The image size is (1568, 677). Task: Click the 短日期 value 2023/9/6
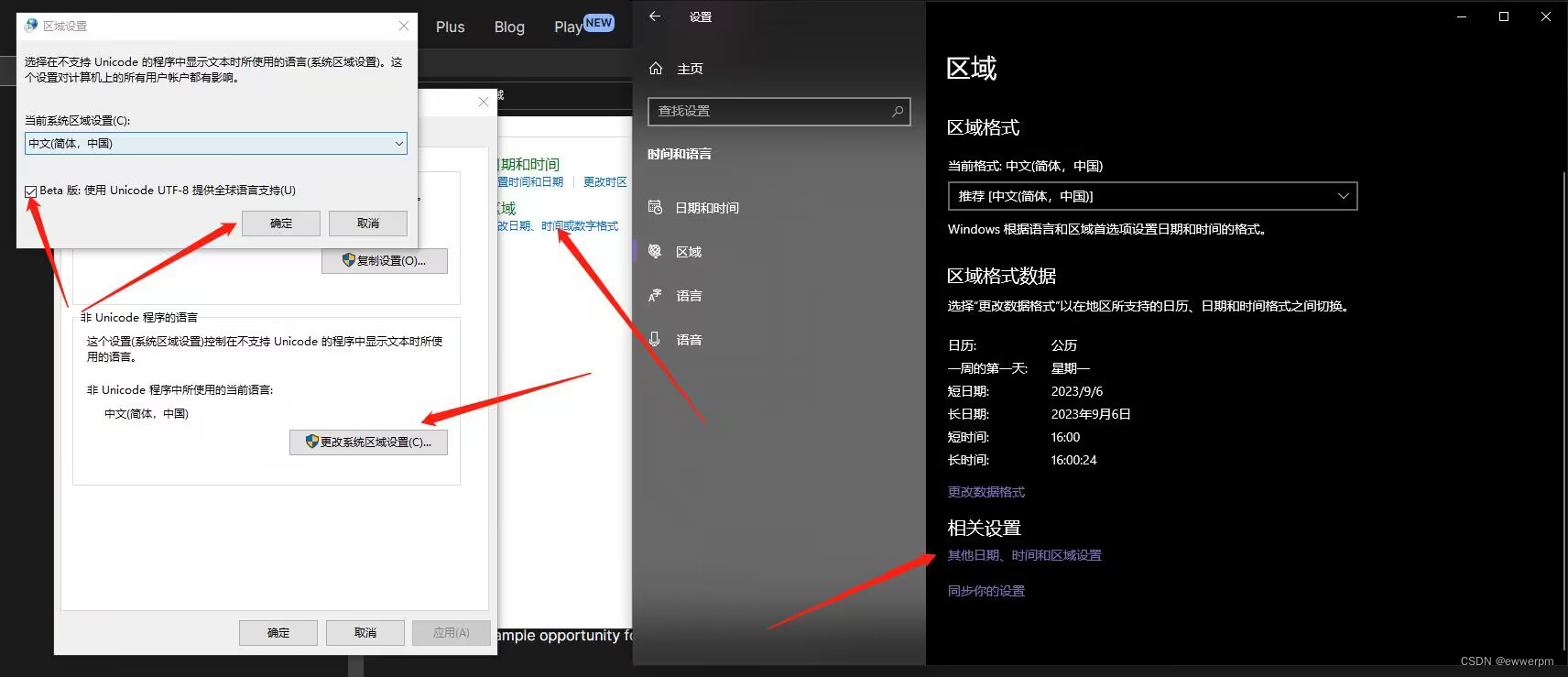tap(1077, 391)
